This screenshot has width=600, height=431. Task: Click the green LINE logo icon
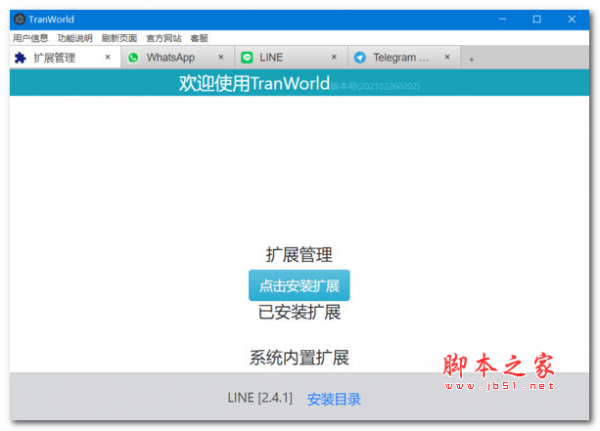click(x=247, y=58)
